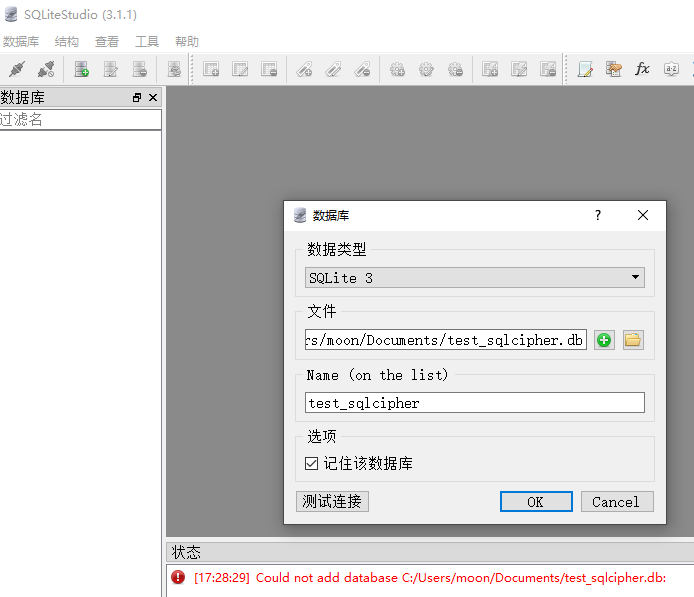Click the remove database toolbar icon
This screenshot has width=694, height=597.
[x=139, y=69]
